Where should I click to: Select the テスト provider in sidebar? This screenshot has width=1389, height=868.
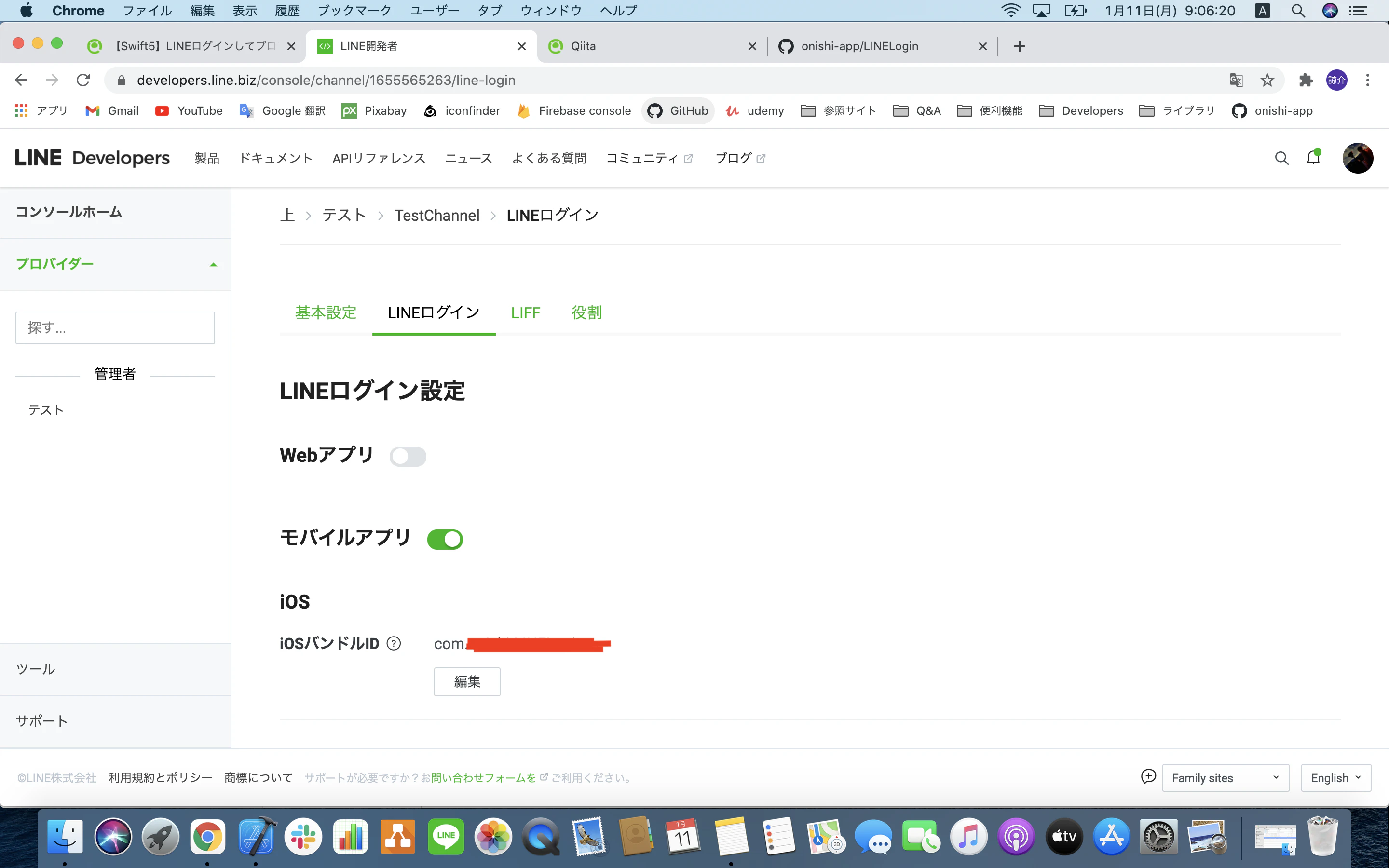click(46, 410)
